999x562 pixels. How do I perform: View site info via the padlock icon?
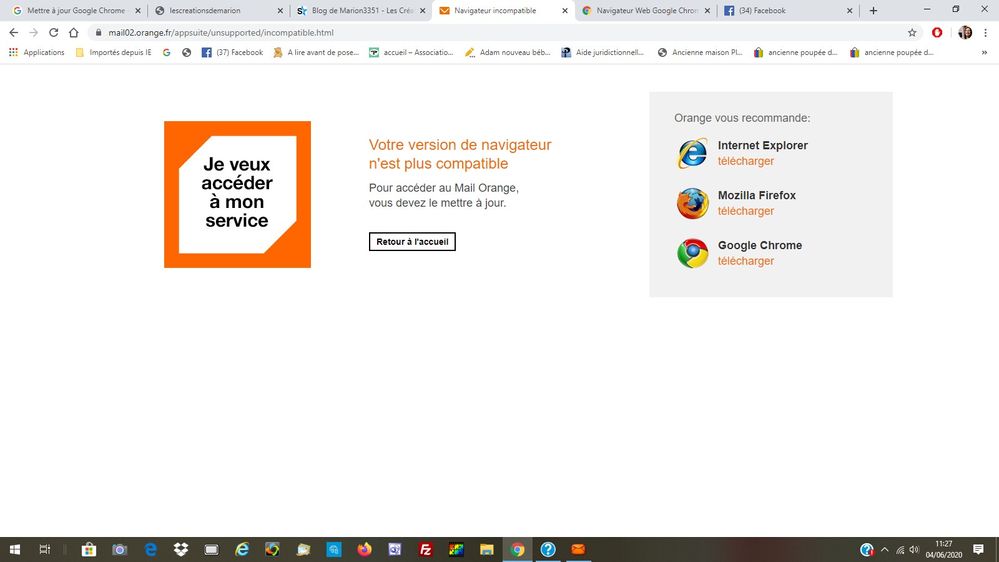tap(98, 32)
